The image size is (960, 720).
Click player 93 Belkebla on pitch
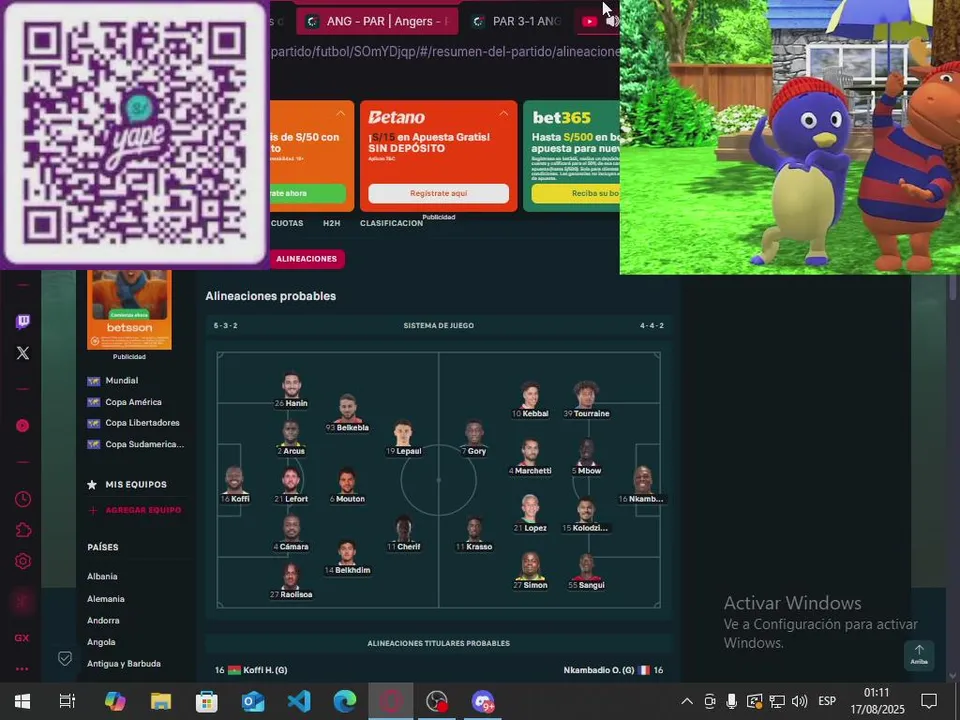click(x=347, y=413)
